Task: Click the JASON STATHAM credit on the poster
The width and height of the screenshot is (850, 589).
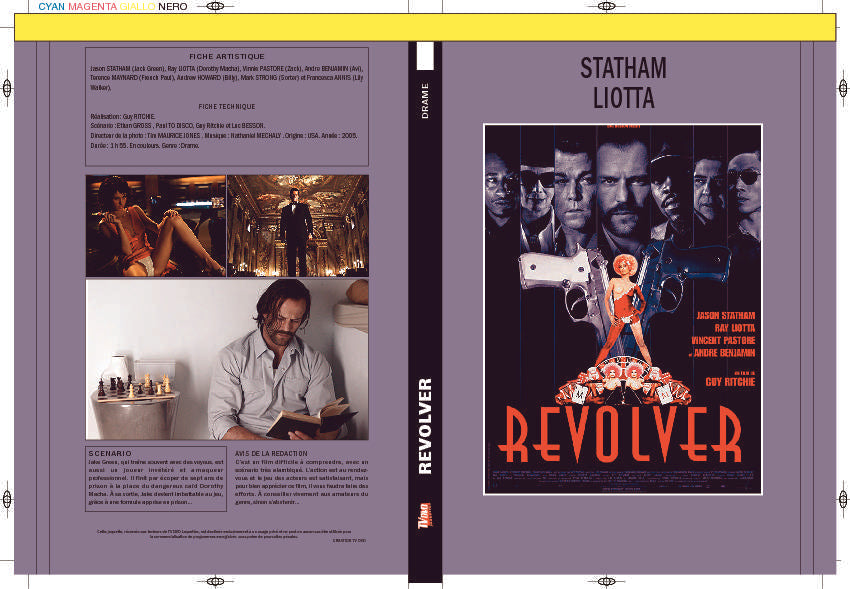Action: click(x=725, y=315)
